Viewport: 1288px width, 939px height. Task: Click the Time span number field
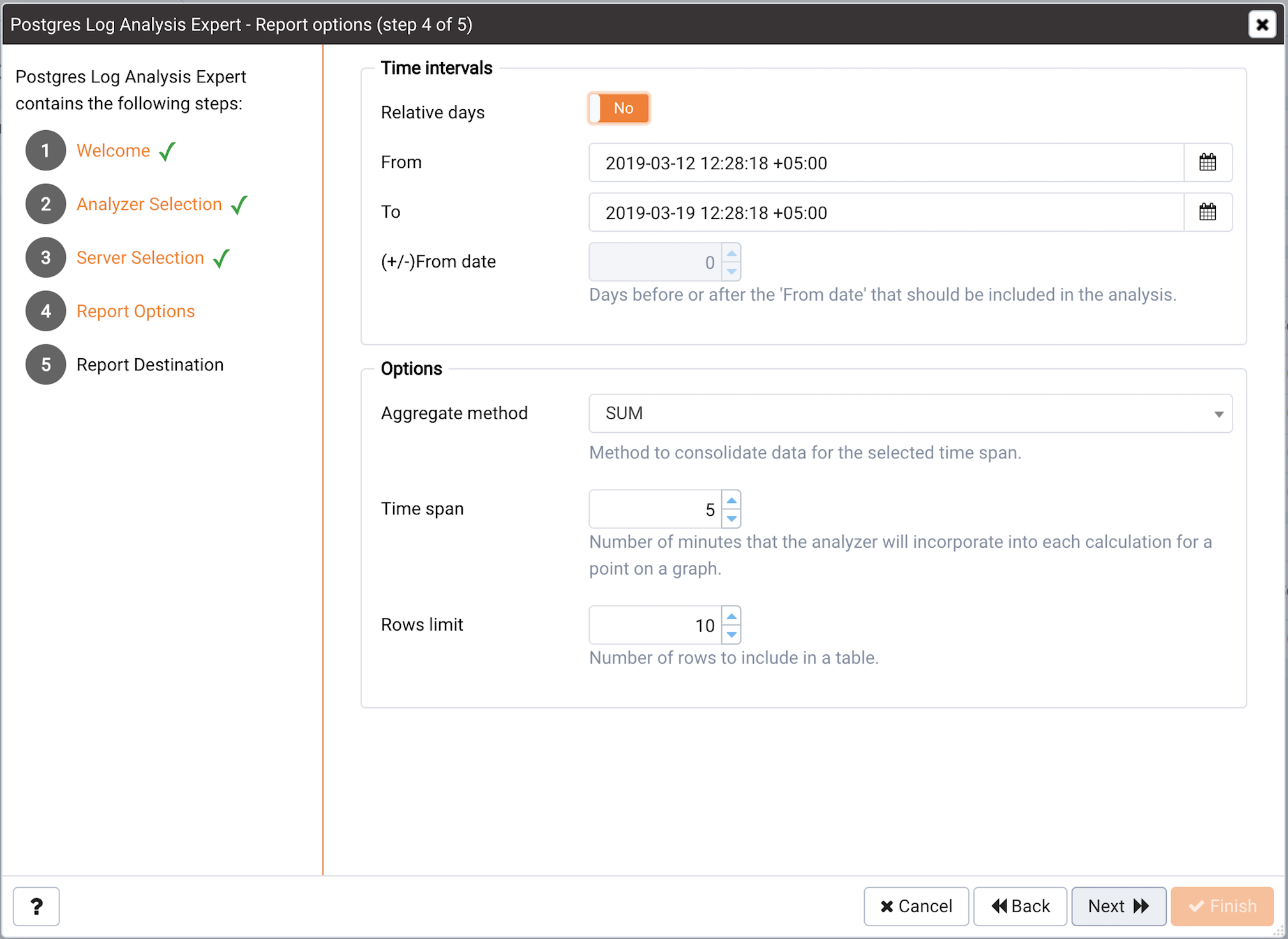point(655,509)
